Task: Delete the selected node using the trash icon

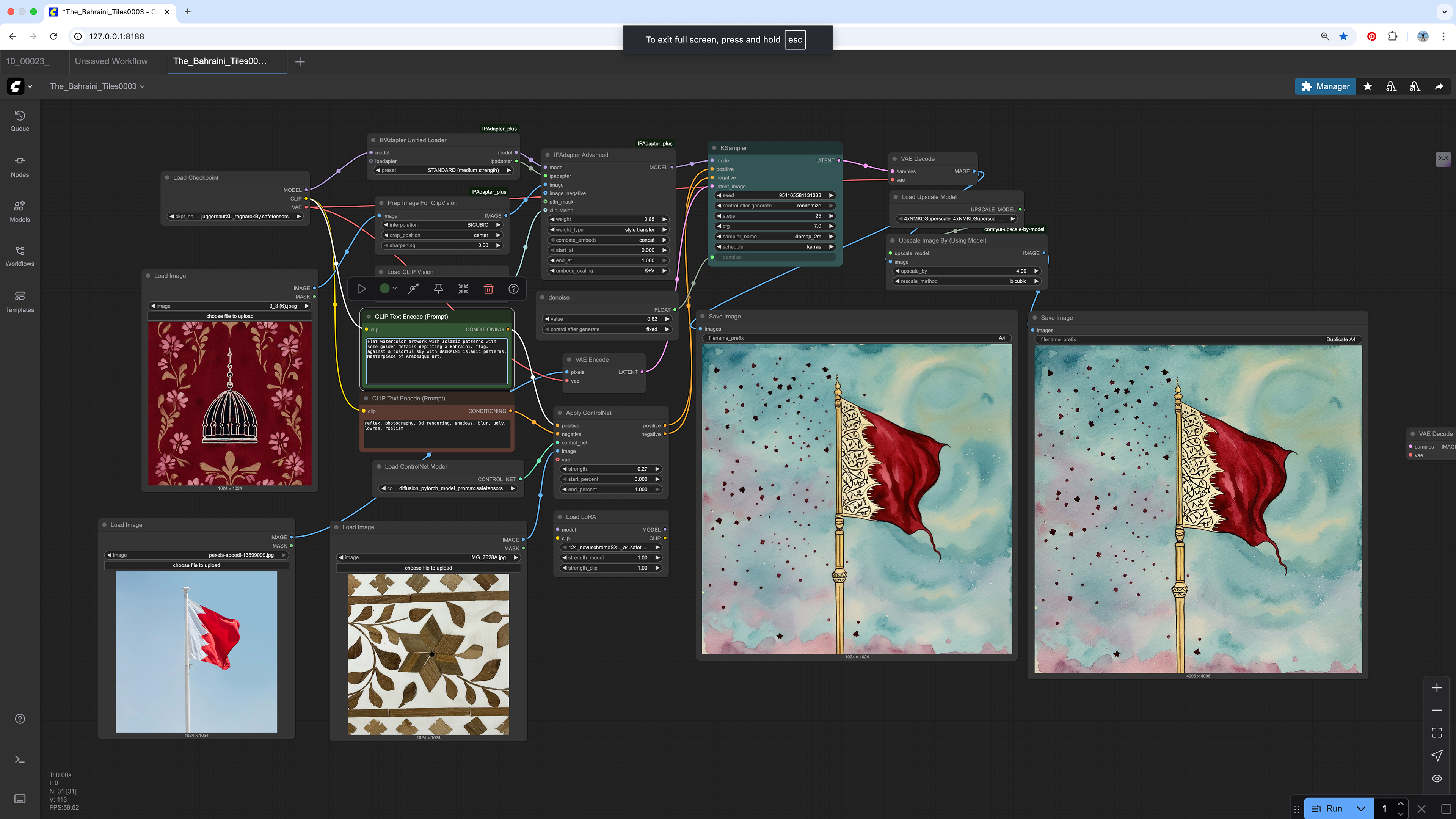Action: (488, 289)
